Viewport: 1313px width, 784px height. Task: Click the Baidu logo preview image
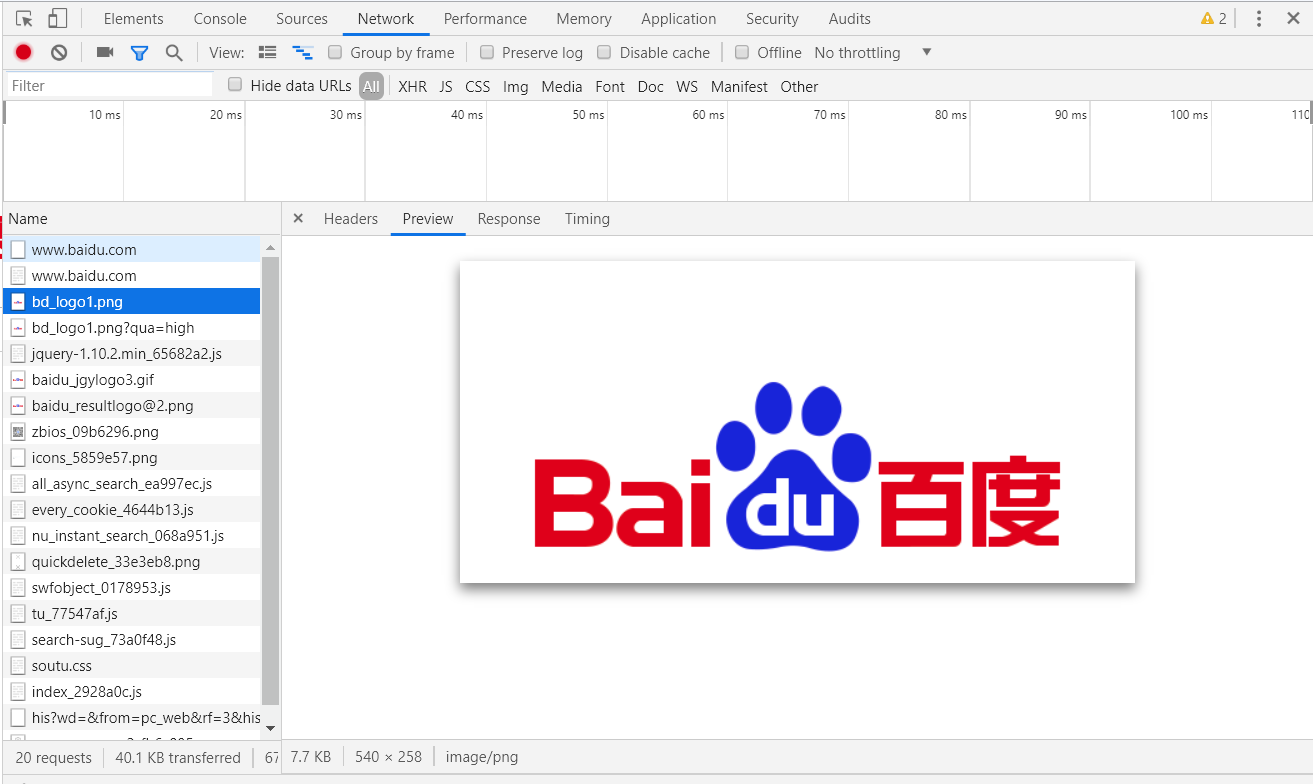pos(797,421)
